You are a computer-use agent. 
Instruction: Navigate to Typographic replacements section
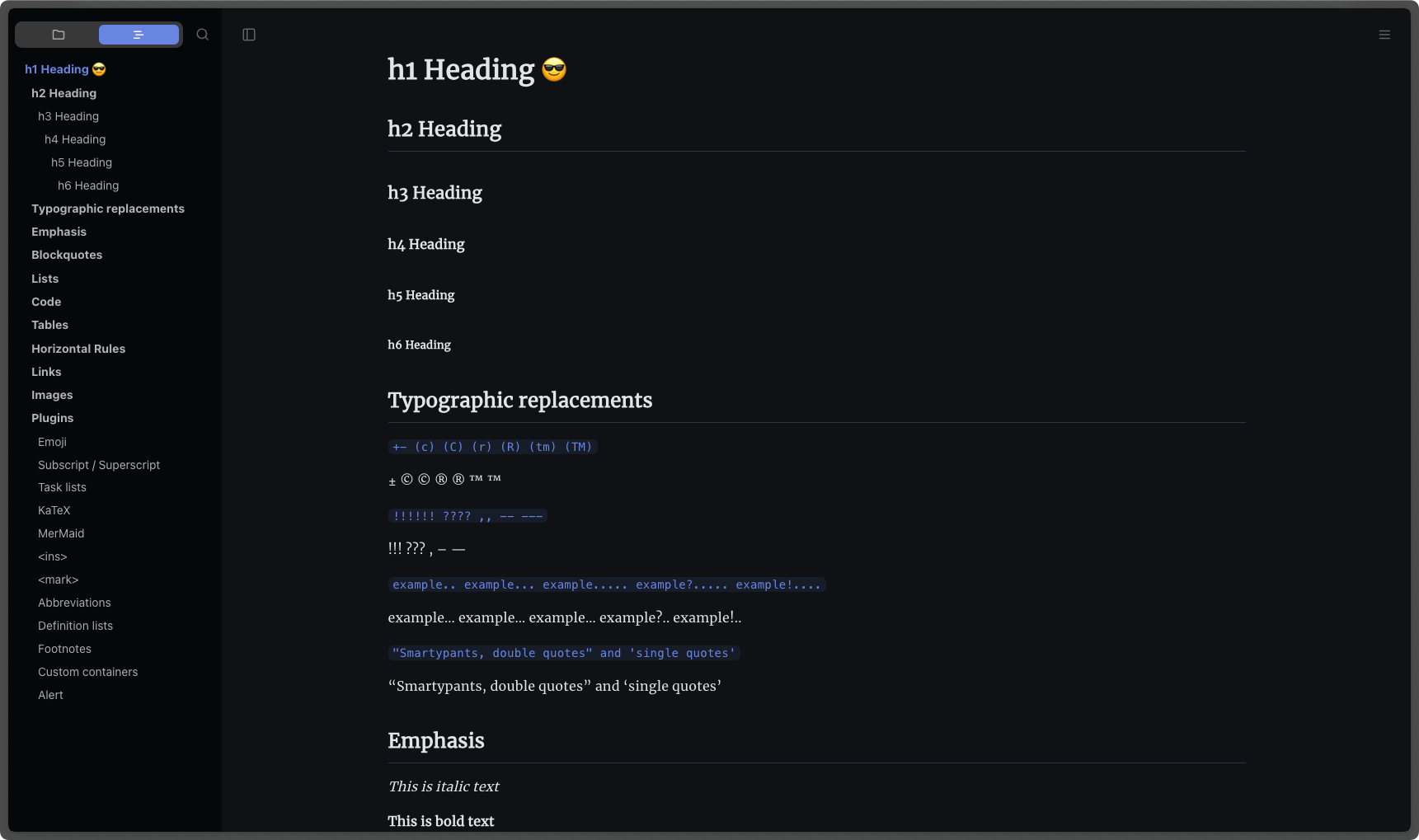pos(108,209)
